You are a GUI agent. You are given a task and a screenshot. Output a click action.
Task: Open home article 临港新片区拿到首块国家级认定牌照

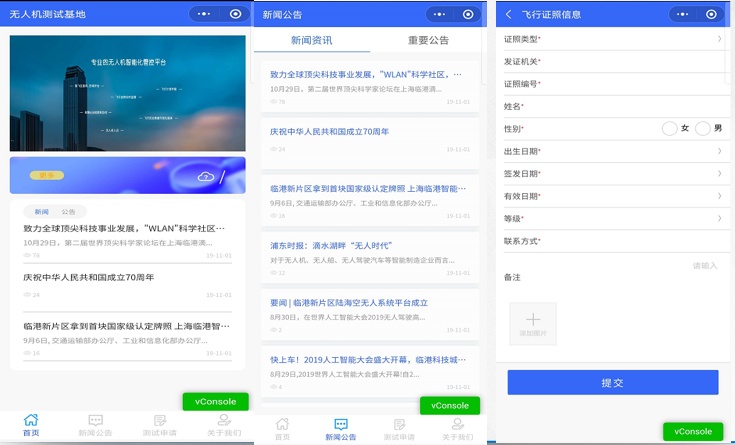tap(128, 339)
